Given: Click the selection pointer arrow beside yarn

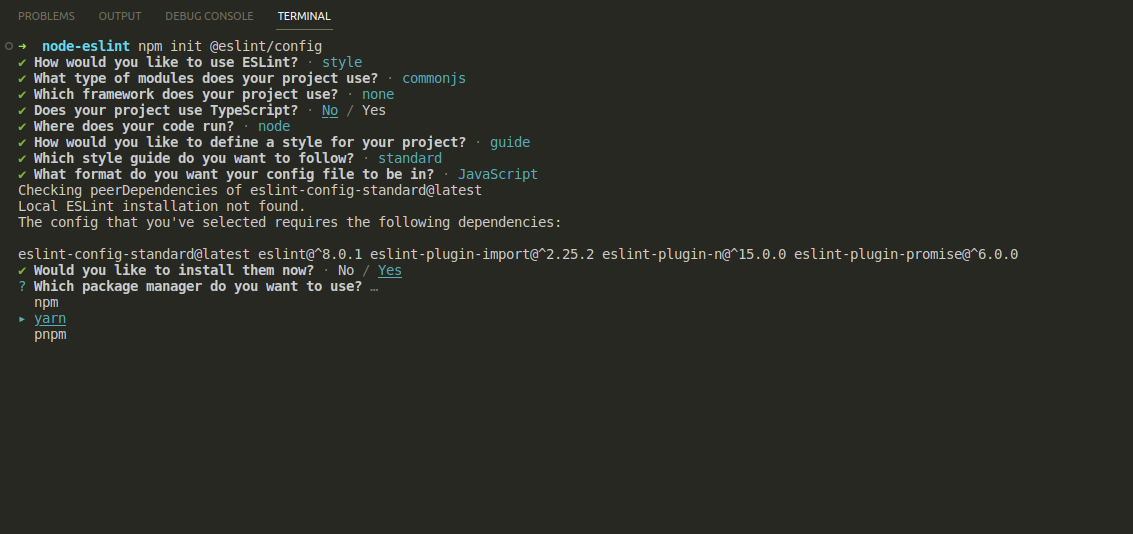Looking at the screenshot, I should (x=22, y=319).
